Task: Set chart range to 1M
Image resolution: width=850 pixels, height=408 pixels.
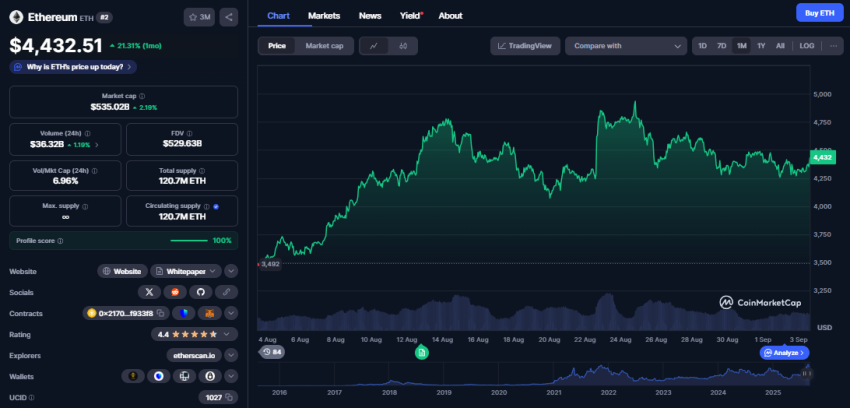Action: [742, 46]
